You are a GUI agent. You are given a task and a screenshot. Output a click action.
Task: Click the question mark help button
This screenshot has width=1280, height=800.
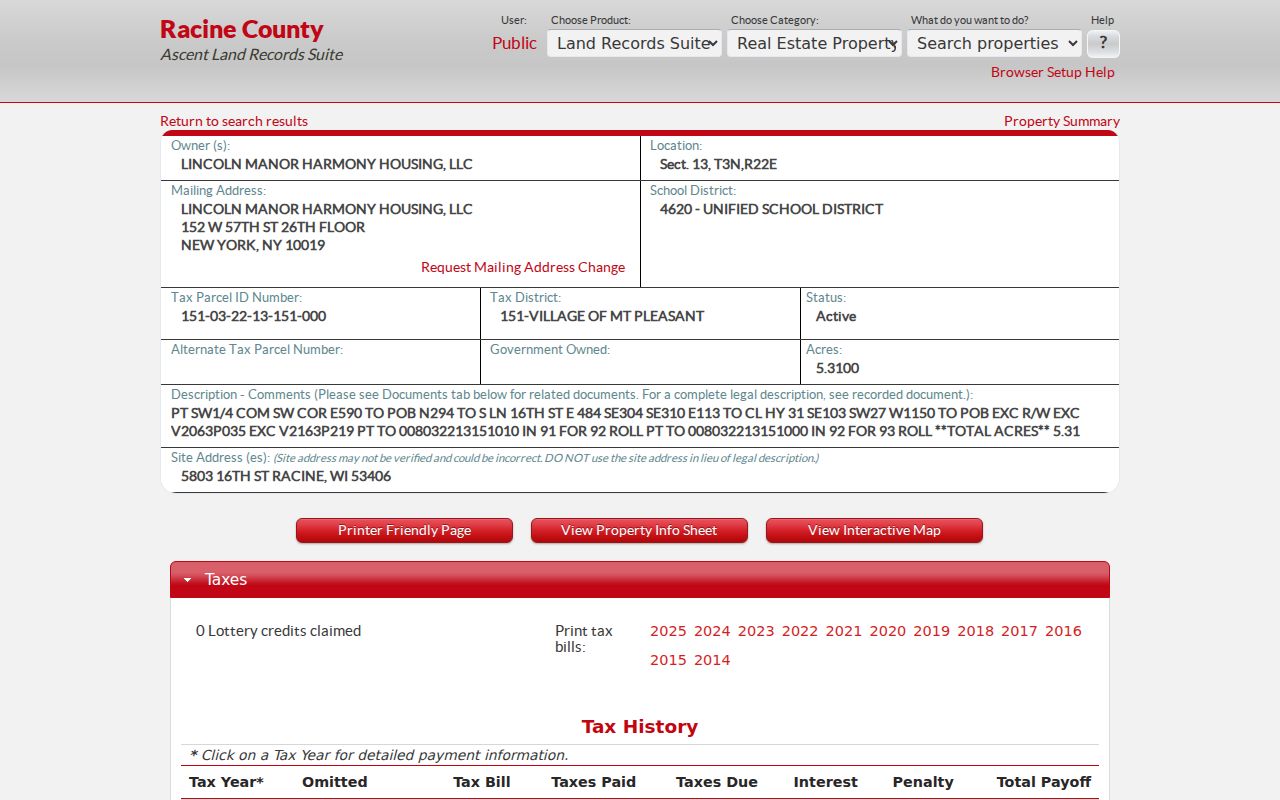coord(1103,43)
